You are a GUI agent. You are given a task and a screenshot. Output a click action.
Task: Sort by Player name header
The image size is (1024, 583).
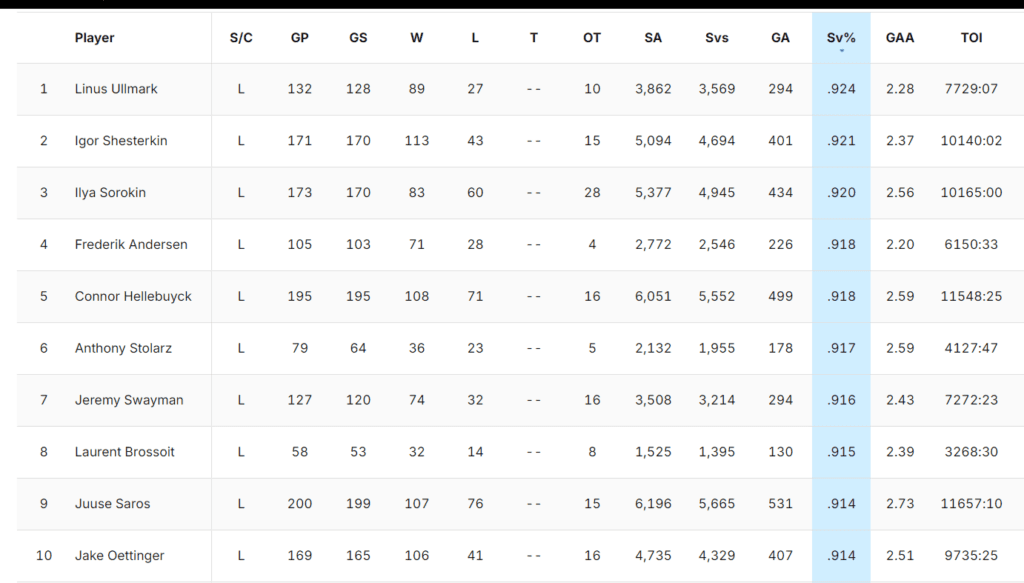pos(95,38)
